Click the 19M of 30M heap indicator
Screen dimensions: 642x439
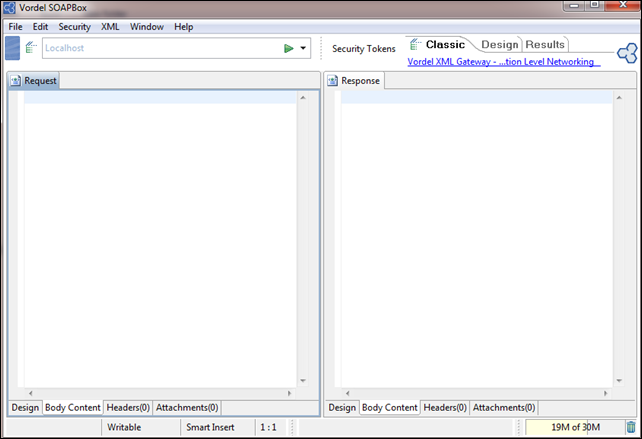[x=575, y=427]
